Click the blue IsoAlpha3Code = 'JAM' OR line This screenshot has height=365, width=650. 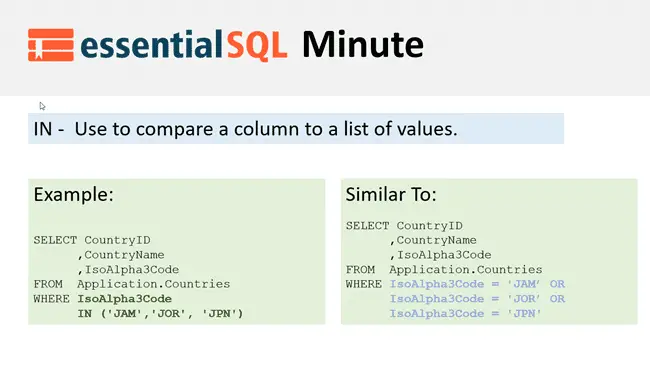(477, 284)
